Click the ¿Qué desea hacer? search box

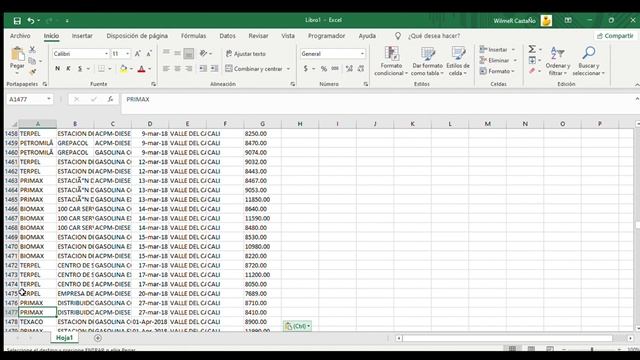pyautogui.click(x=434, y=36)
